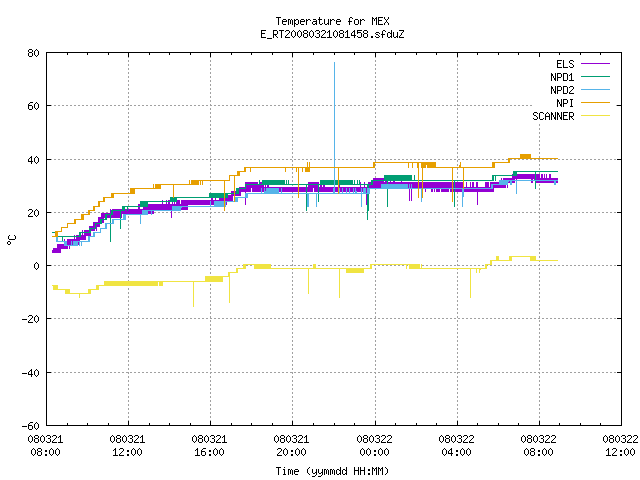Click the y-axis tick label -60
This screenshot has height=480, width=640.
31,426
